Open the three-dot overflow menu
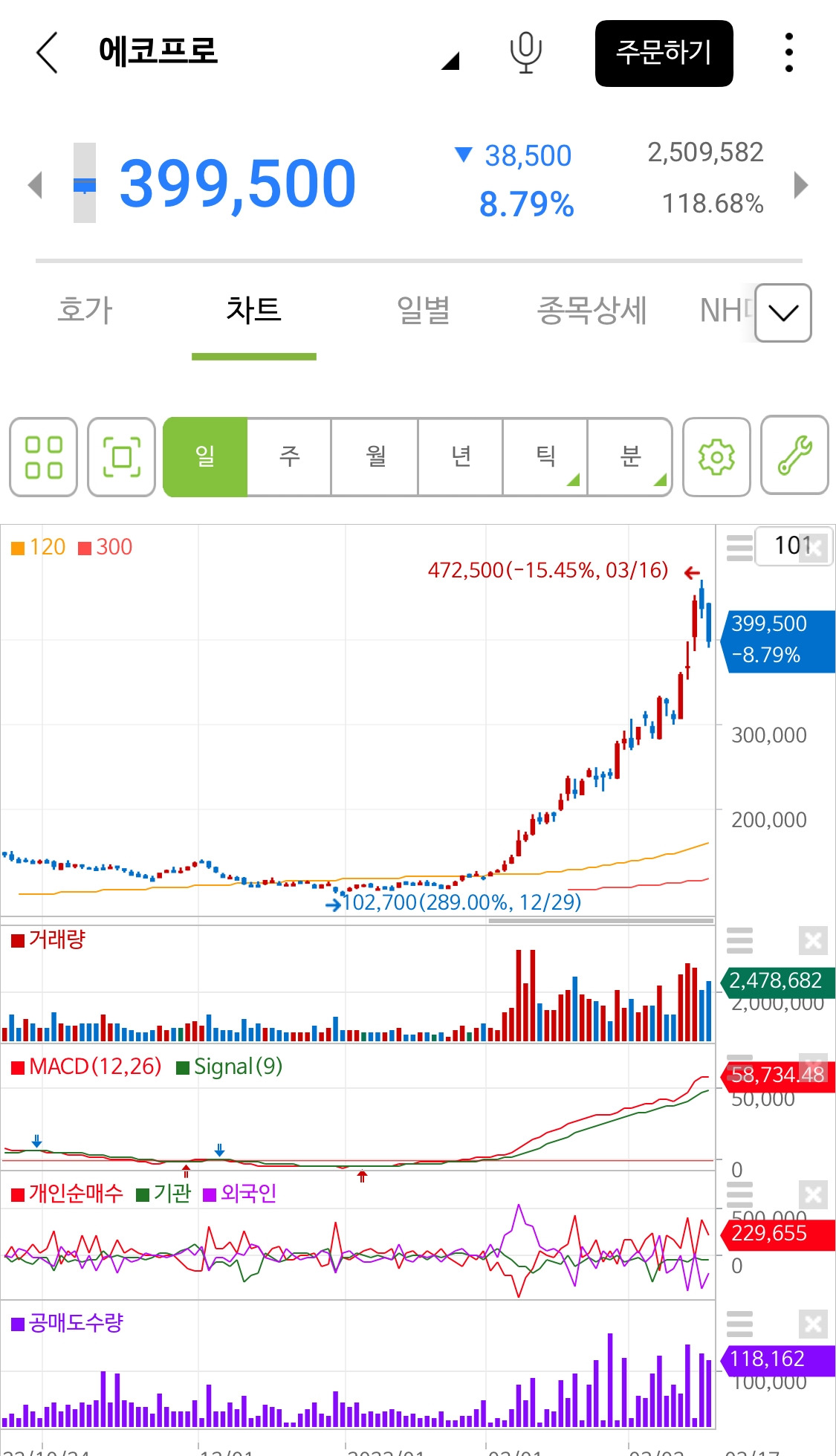 788,53
